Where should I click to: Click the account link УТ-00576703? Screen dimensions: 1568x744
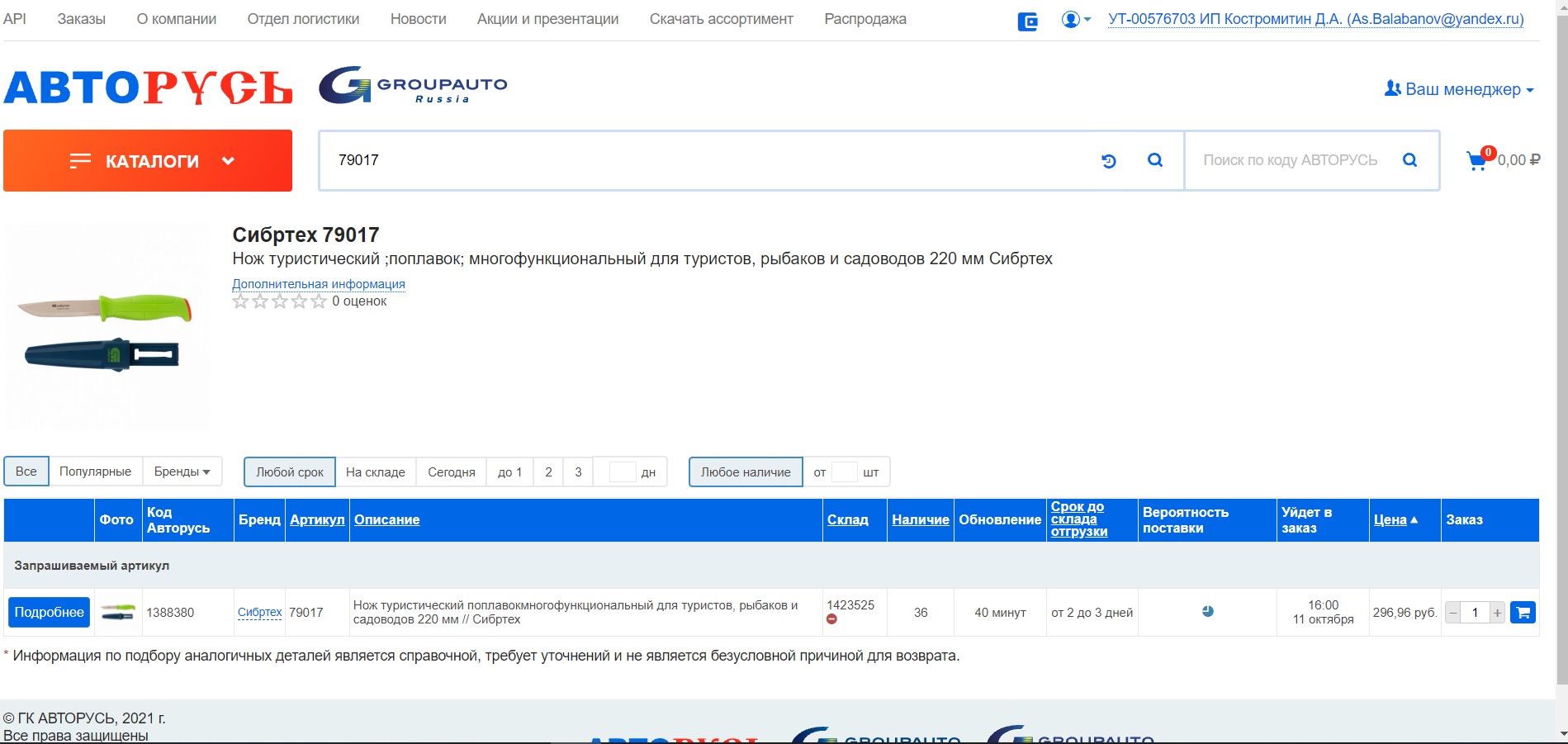[x=1316, y=19]
